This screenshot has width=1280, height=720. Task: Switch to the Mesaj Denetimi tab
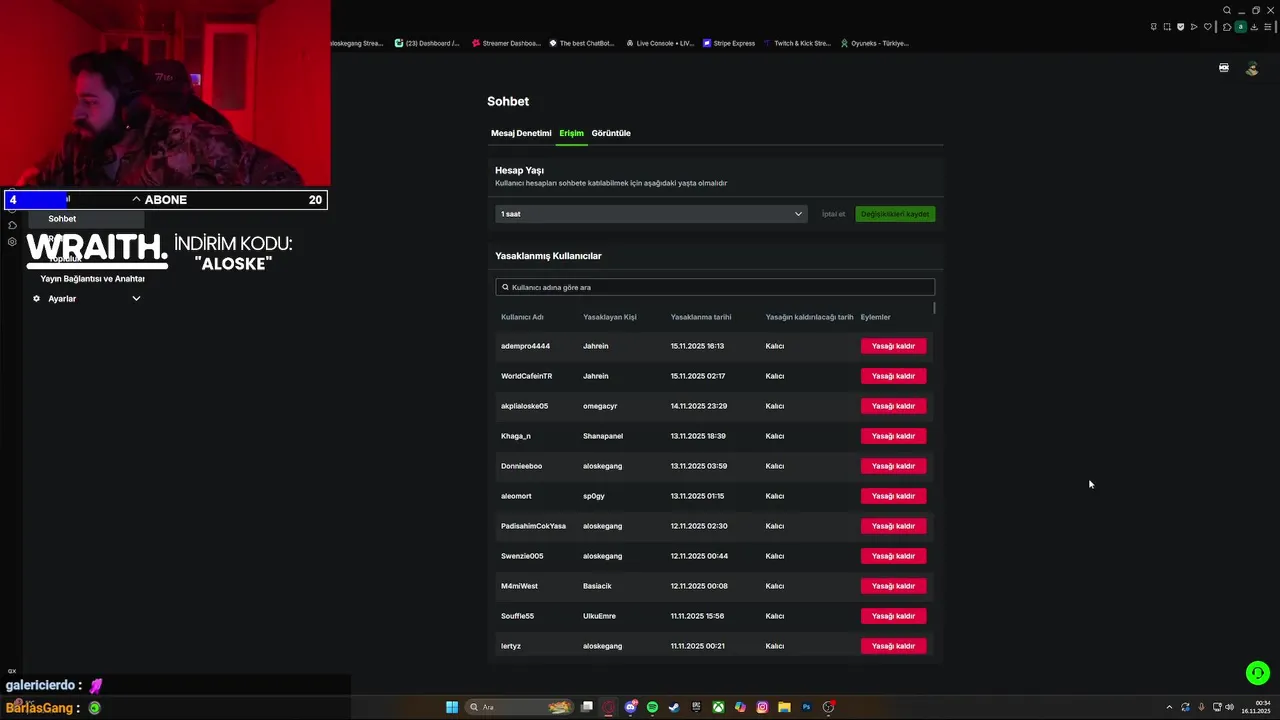pos(521,133)
